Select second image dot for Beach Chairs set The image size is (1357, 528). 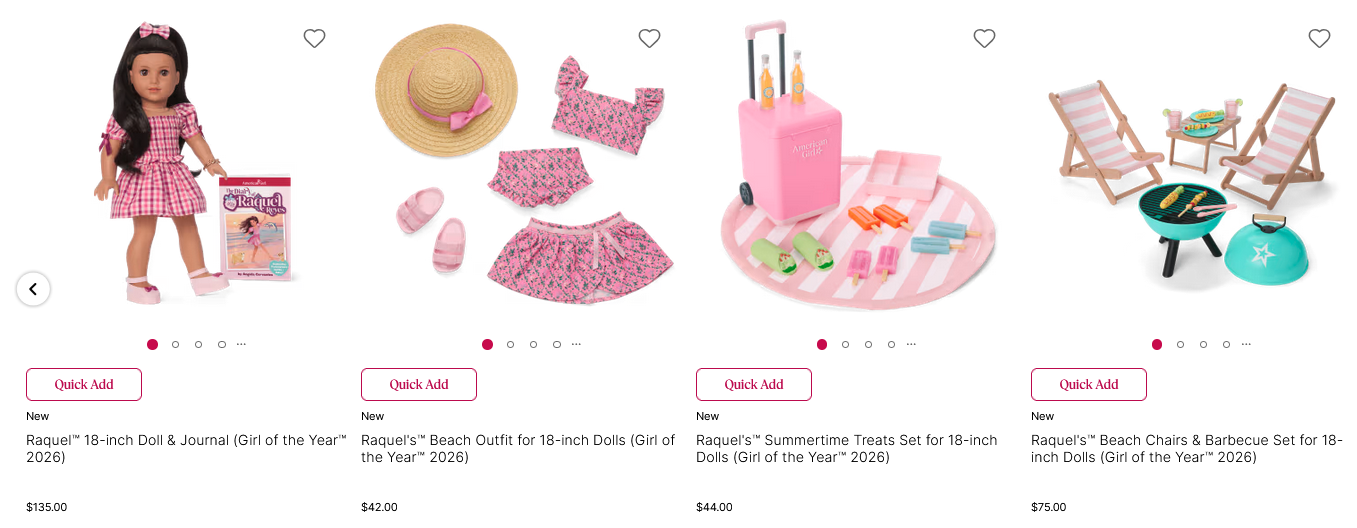[x=1181, y=344]
